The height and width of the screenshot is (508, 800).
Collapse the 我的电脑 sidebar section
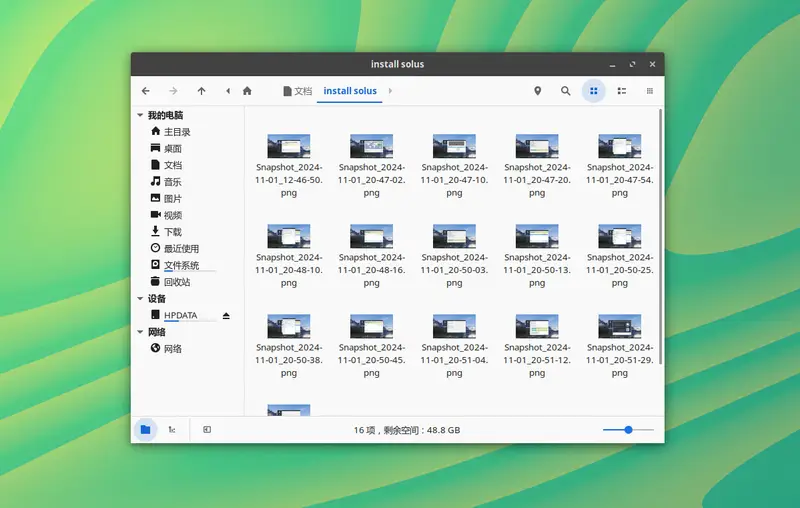tap(140, 116)
